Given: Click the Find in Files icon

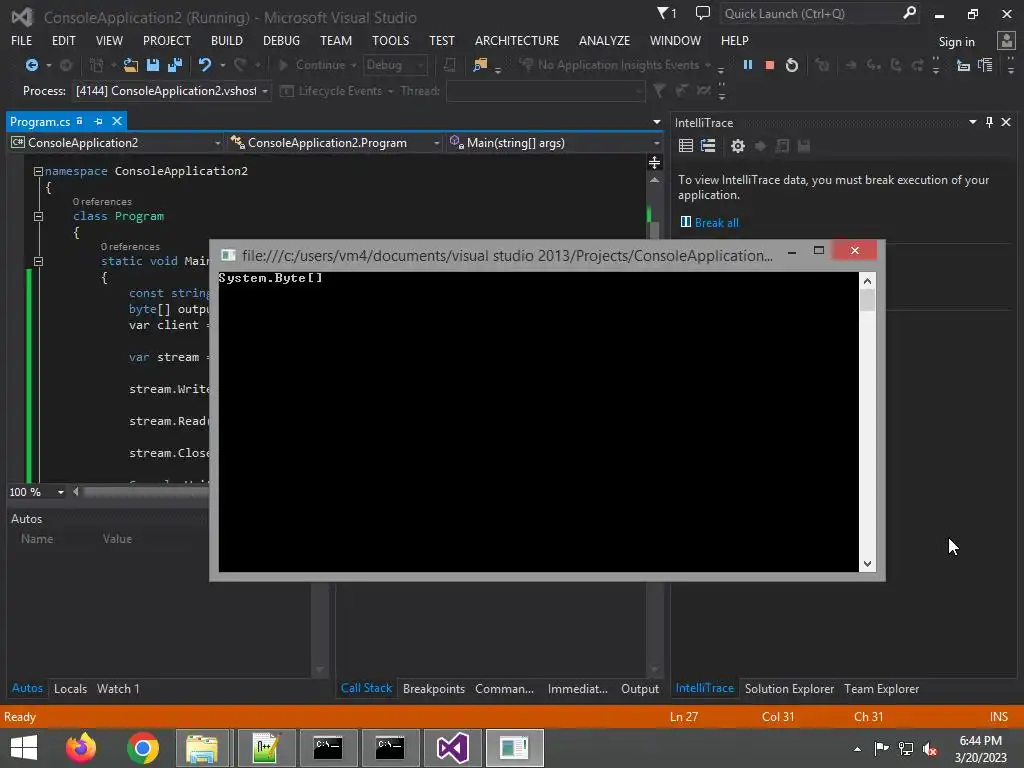Looking at the screenshot, I should coord(480,65).
